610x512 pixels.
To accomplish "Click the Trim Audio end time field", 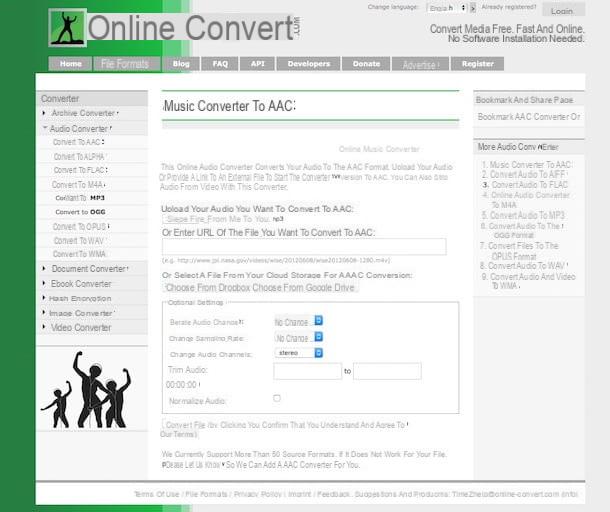I will pos(387,371).
